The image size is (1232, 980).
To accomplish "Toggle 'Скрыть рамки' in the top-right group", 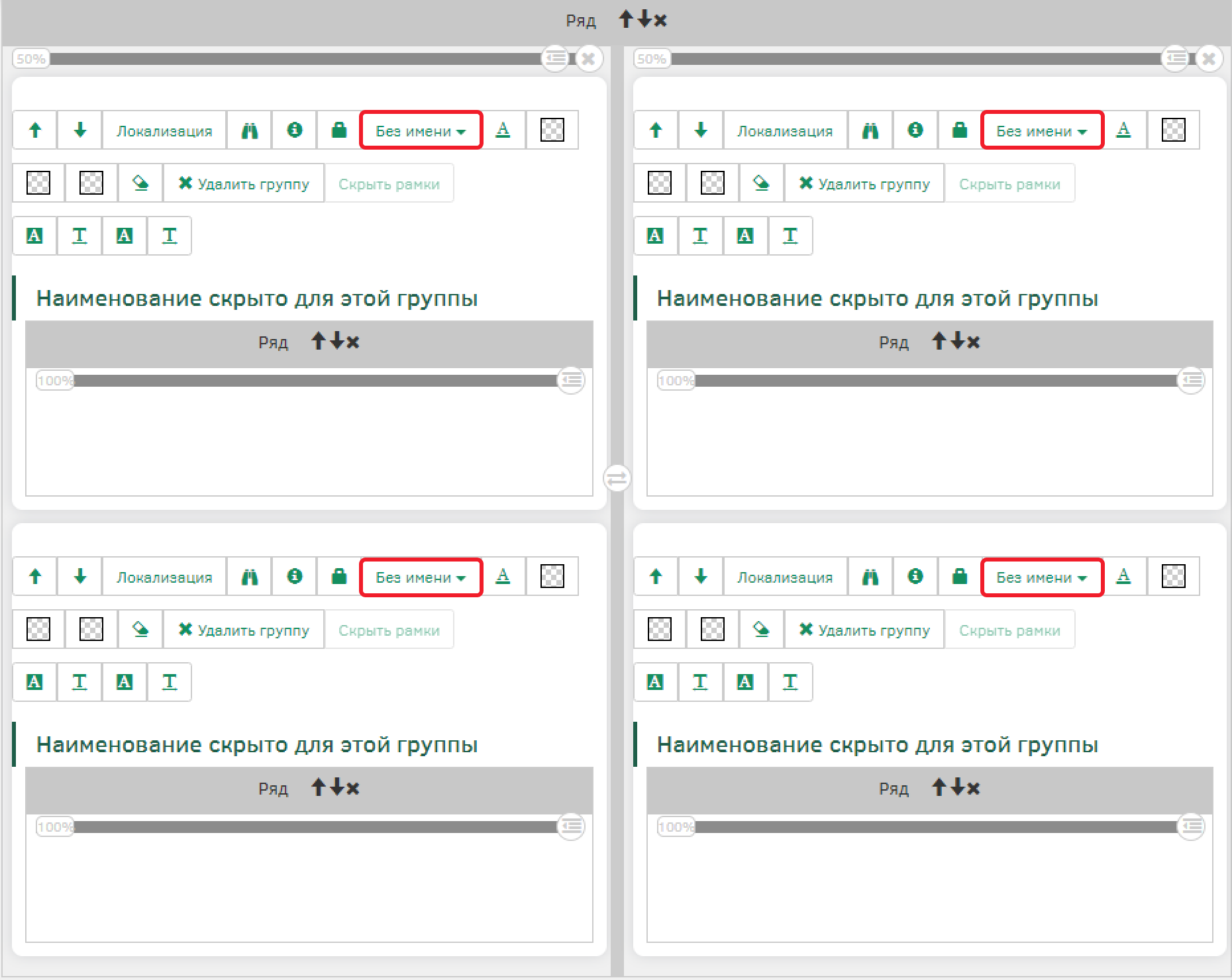I will coord(1009,183).
